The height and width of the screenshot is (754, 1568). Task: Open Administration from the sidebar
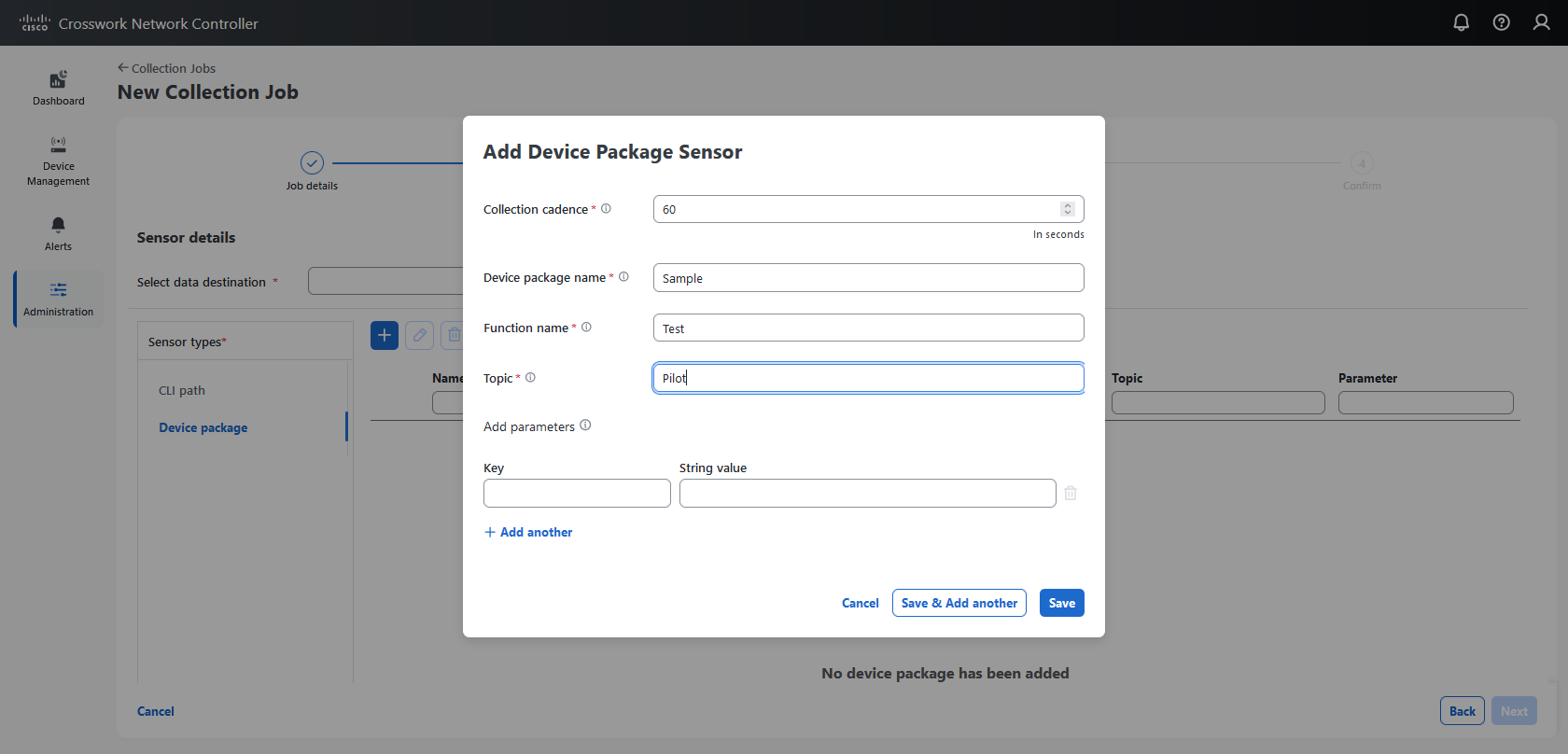[x=58, y=299]
